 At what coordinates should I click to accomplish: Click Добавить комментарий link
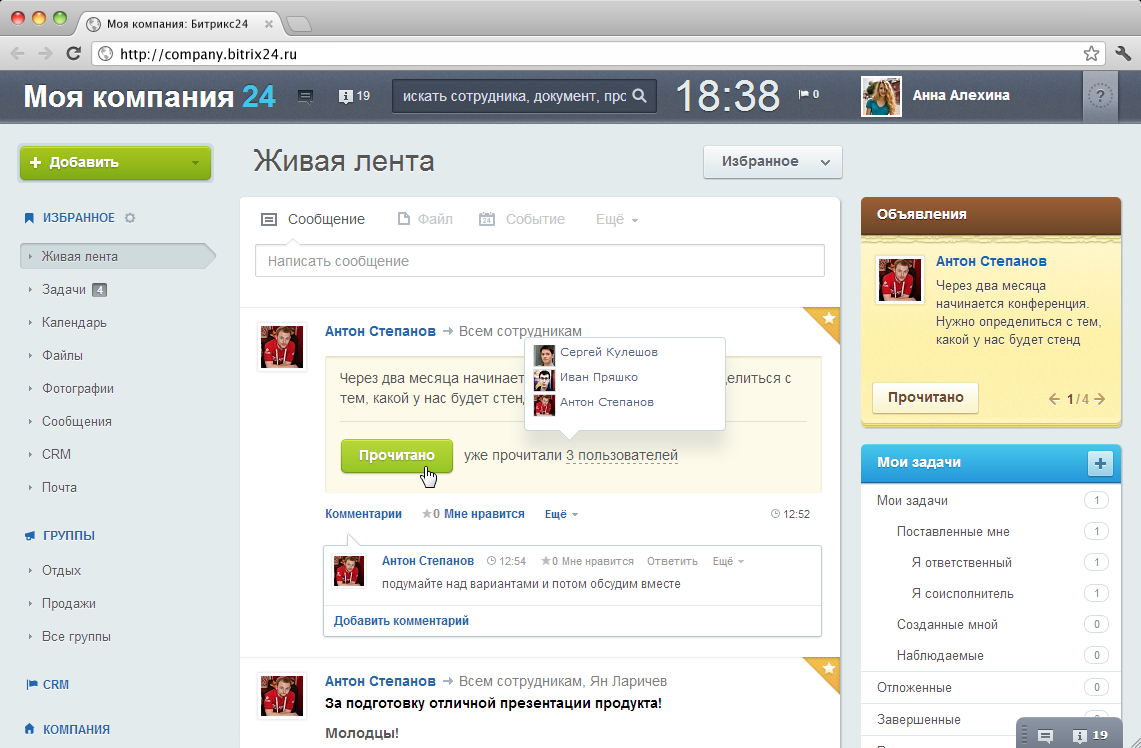tap(401, 621)
